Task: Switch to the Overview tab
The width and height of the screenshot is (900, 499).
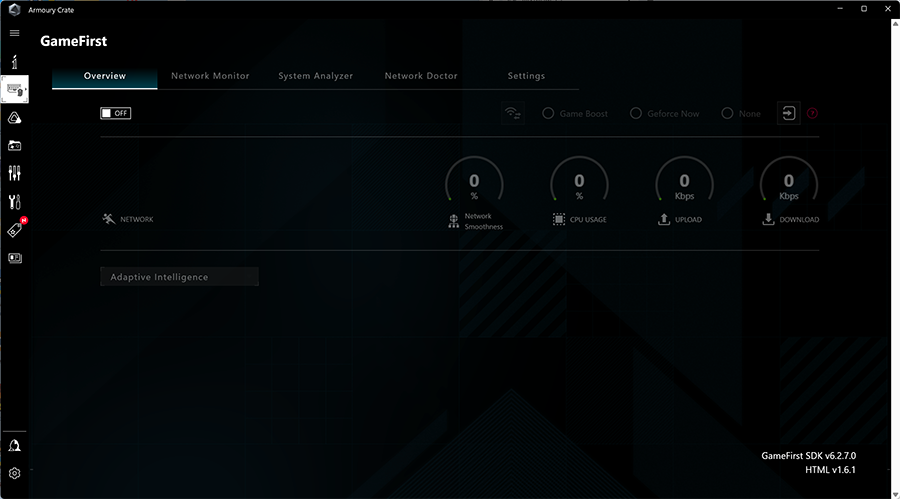Action: coord(104,76)
